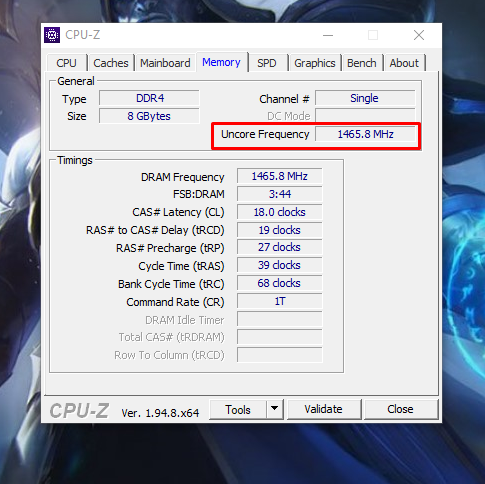Click the Single channel value

pos(365,98)
